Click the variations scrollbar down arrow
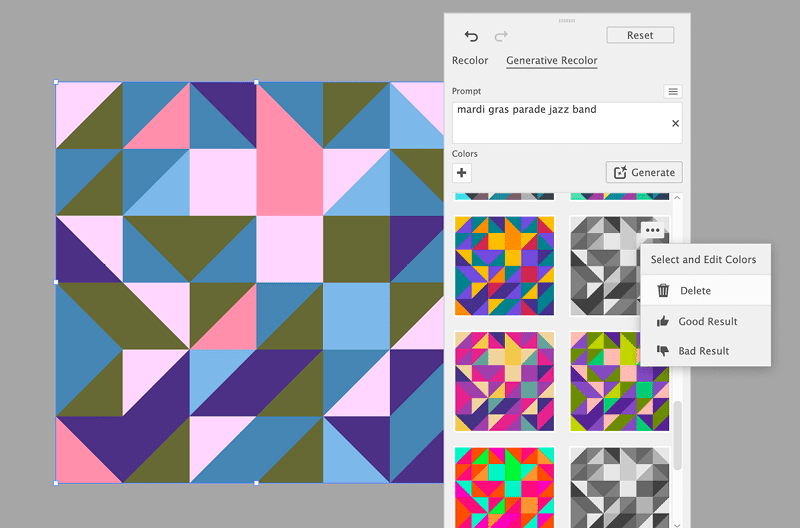Viewport: 800px width, 528px height. point(677,524)
